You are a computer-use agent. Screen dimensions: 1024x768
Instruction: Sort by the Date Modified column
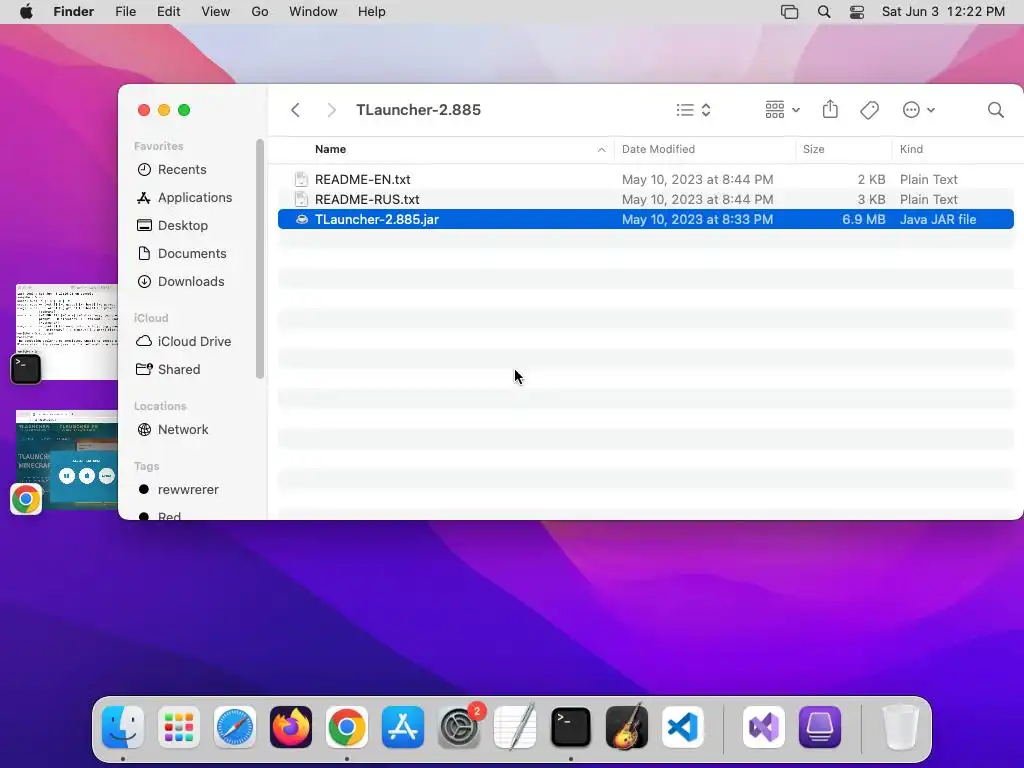tap(658, 149)
